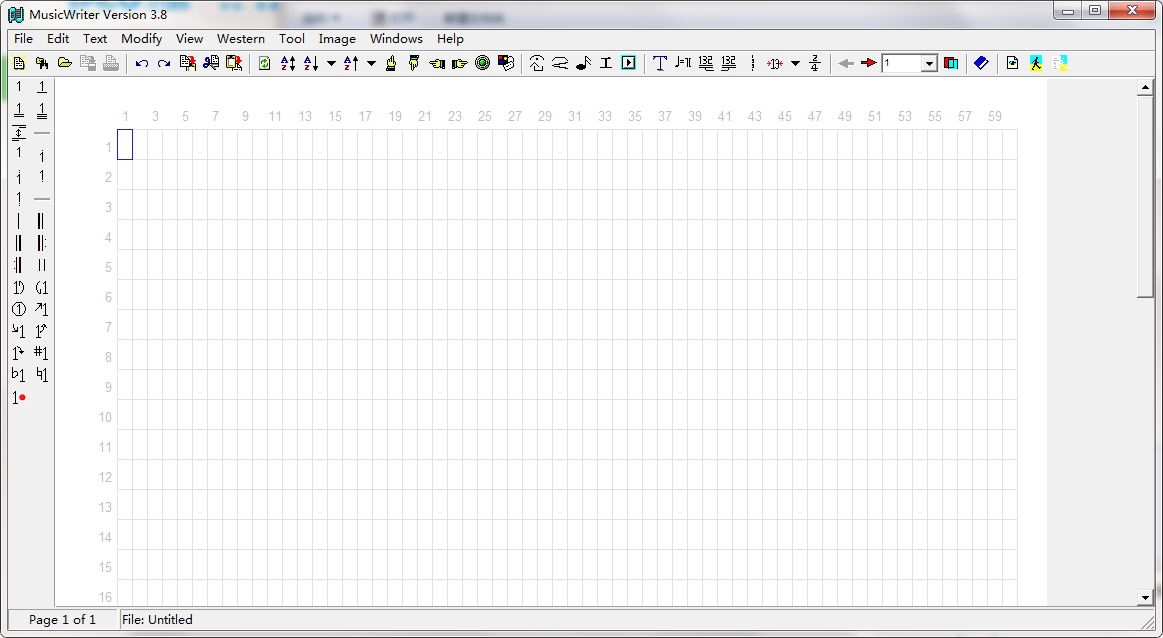The width and height of the screenshot is (1163, 638).
Task: Select the music note tool icon
Action: (583, 63)
